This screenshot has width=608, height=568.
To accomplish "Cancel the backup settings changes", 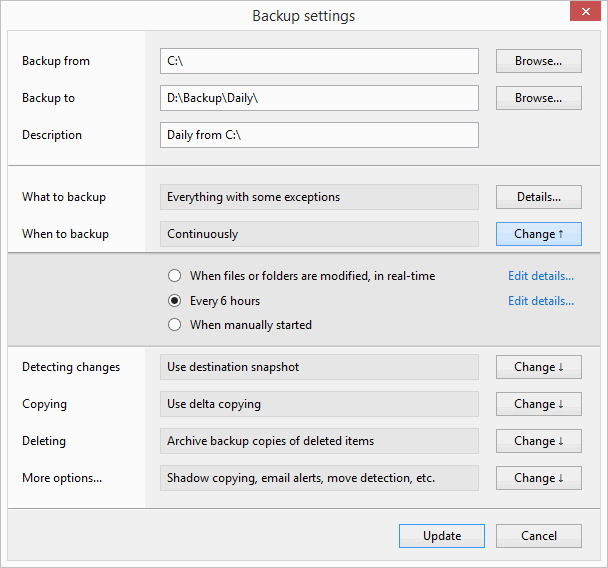I will (539, 536).
